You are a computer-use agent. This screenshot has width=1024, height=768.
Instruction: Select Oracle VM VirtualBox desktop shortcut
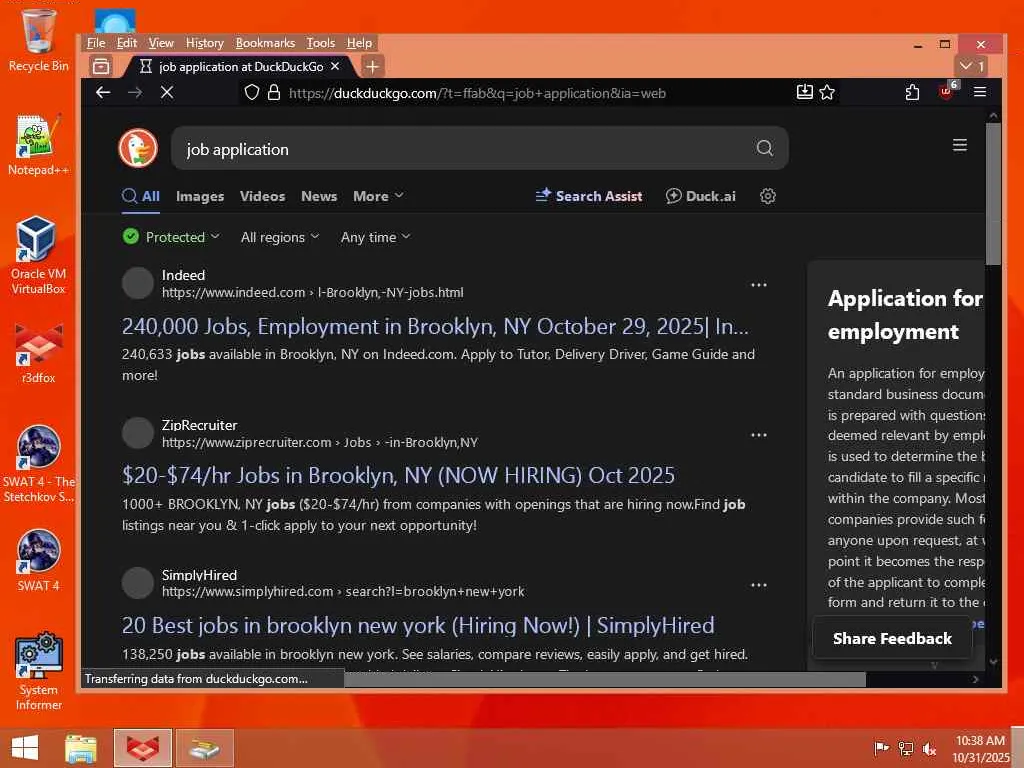click(x=38, y=256)
